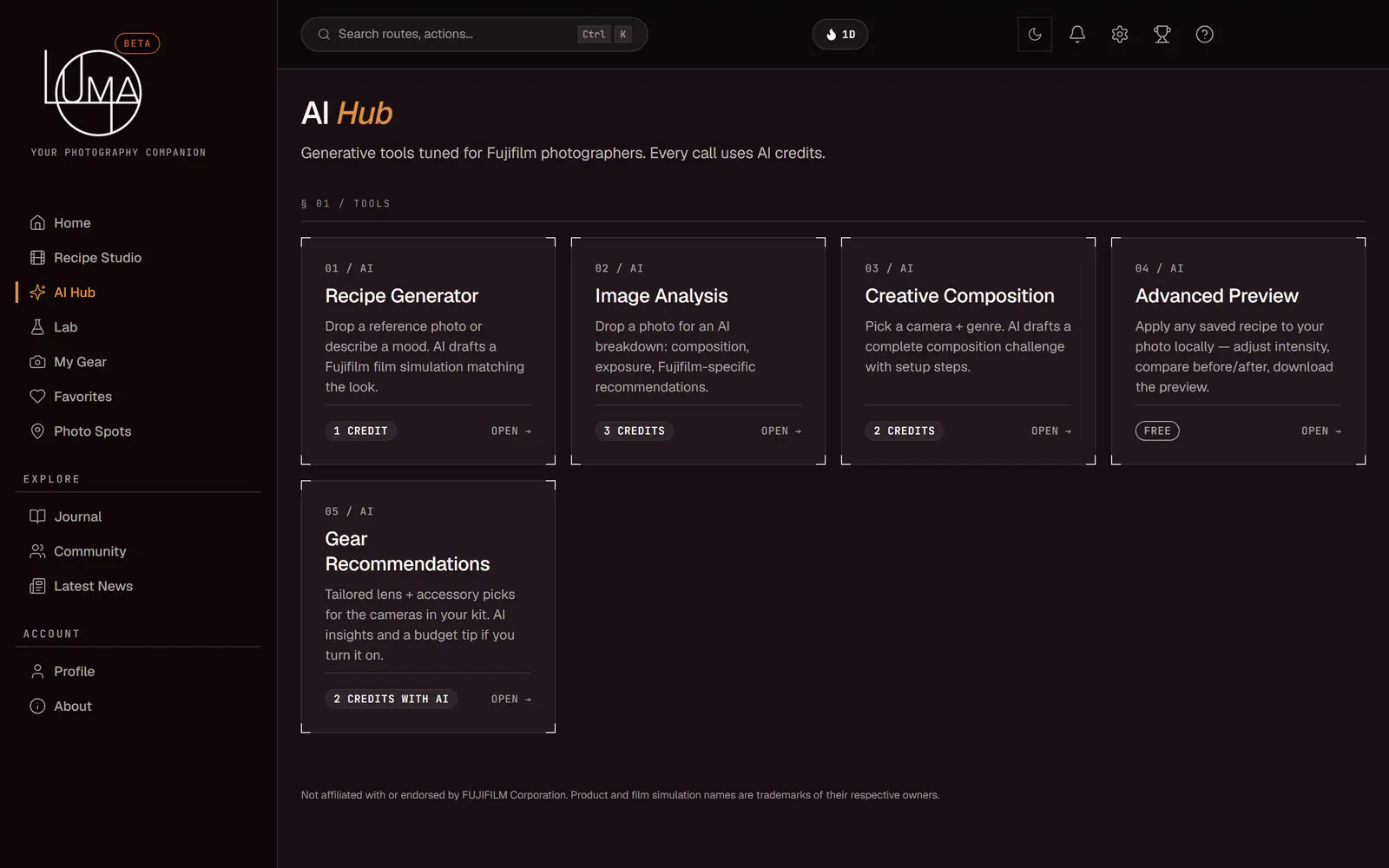Click the Community people icon
Image resolution: width=1389 pixels, height=868 pixels.
click(x=37, y=551)
